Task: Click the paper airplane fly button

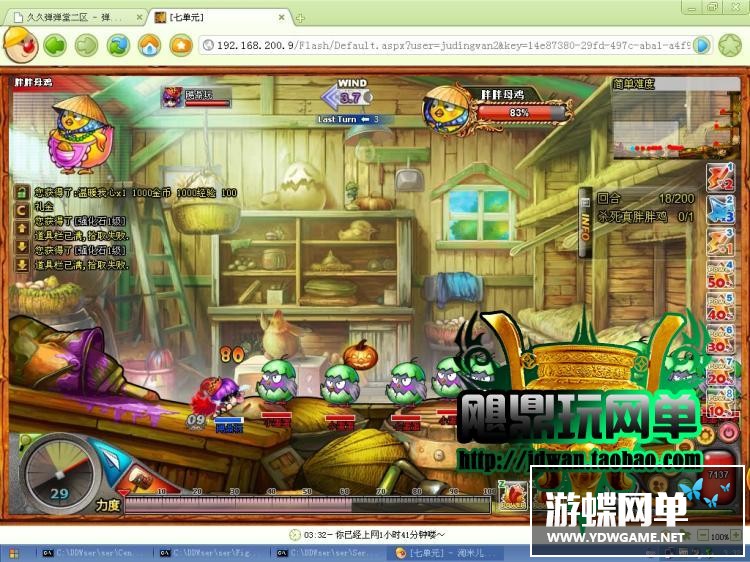Action: (111, 460)
